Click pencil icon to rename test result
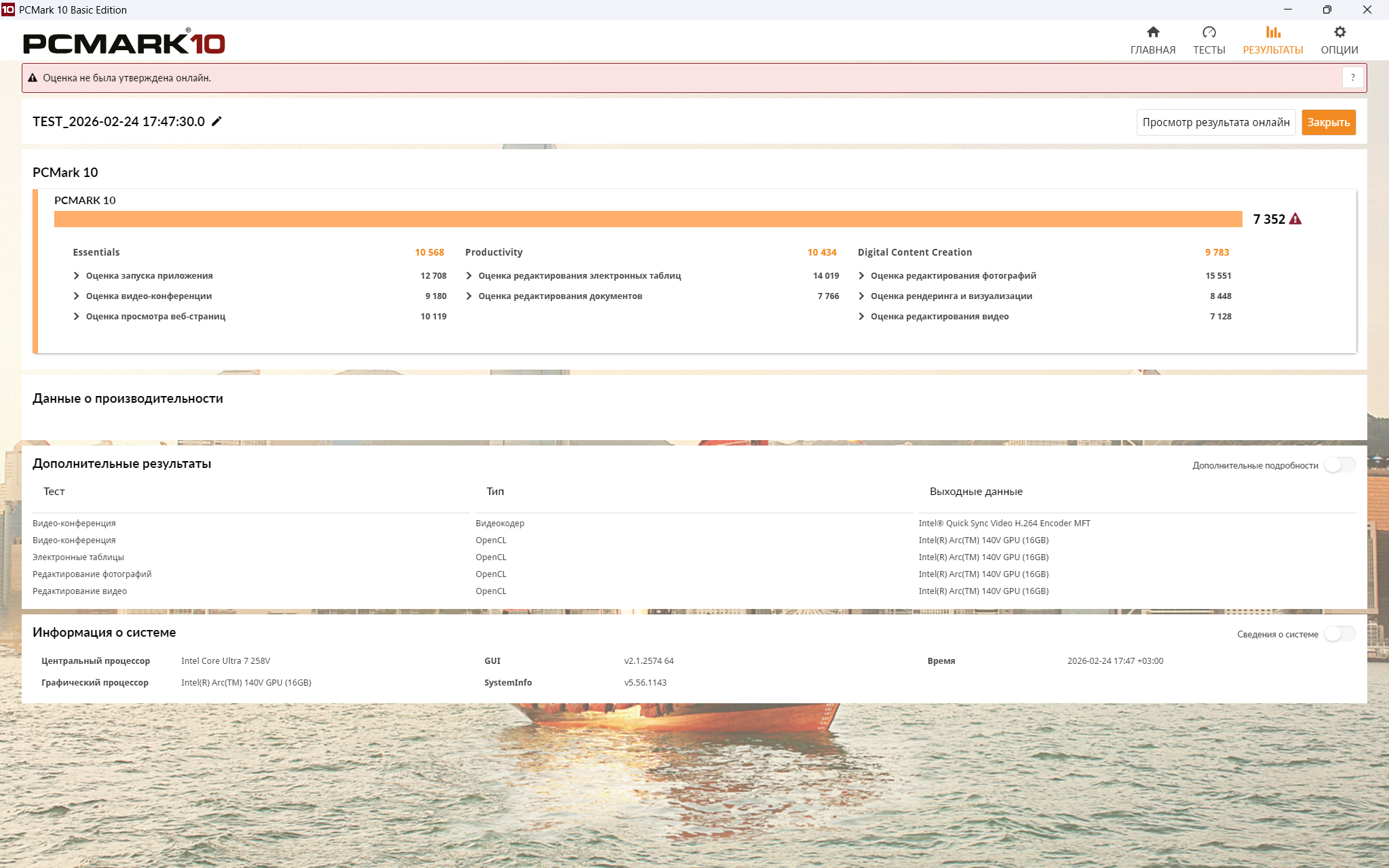Image resolution: width=1389 pixels, height=868 pixels. [x=217, y=121]
